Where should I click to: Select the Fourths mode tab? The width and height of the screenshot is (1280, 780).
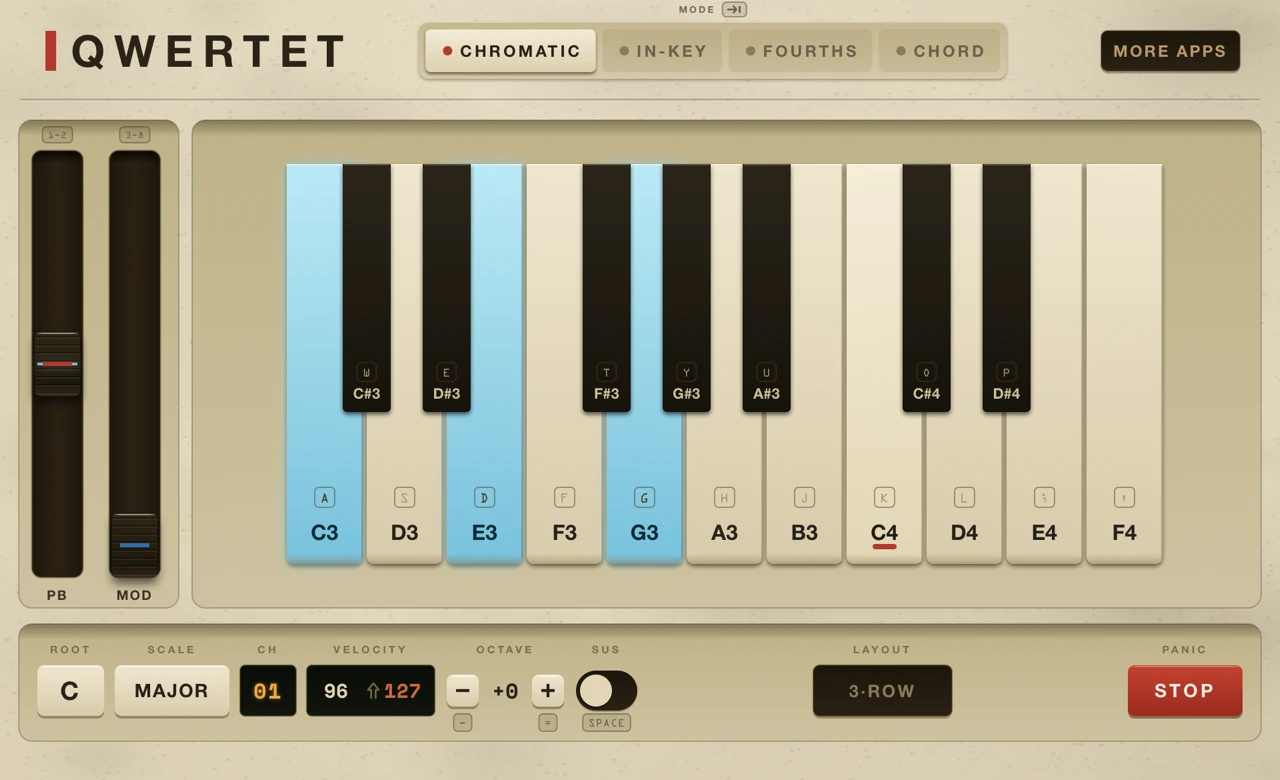click(800, 51)
